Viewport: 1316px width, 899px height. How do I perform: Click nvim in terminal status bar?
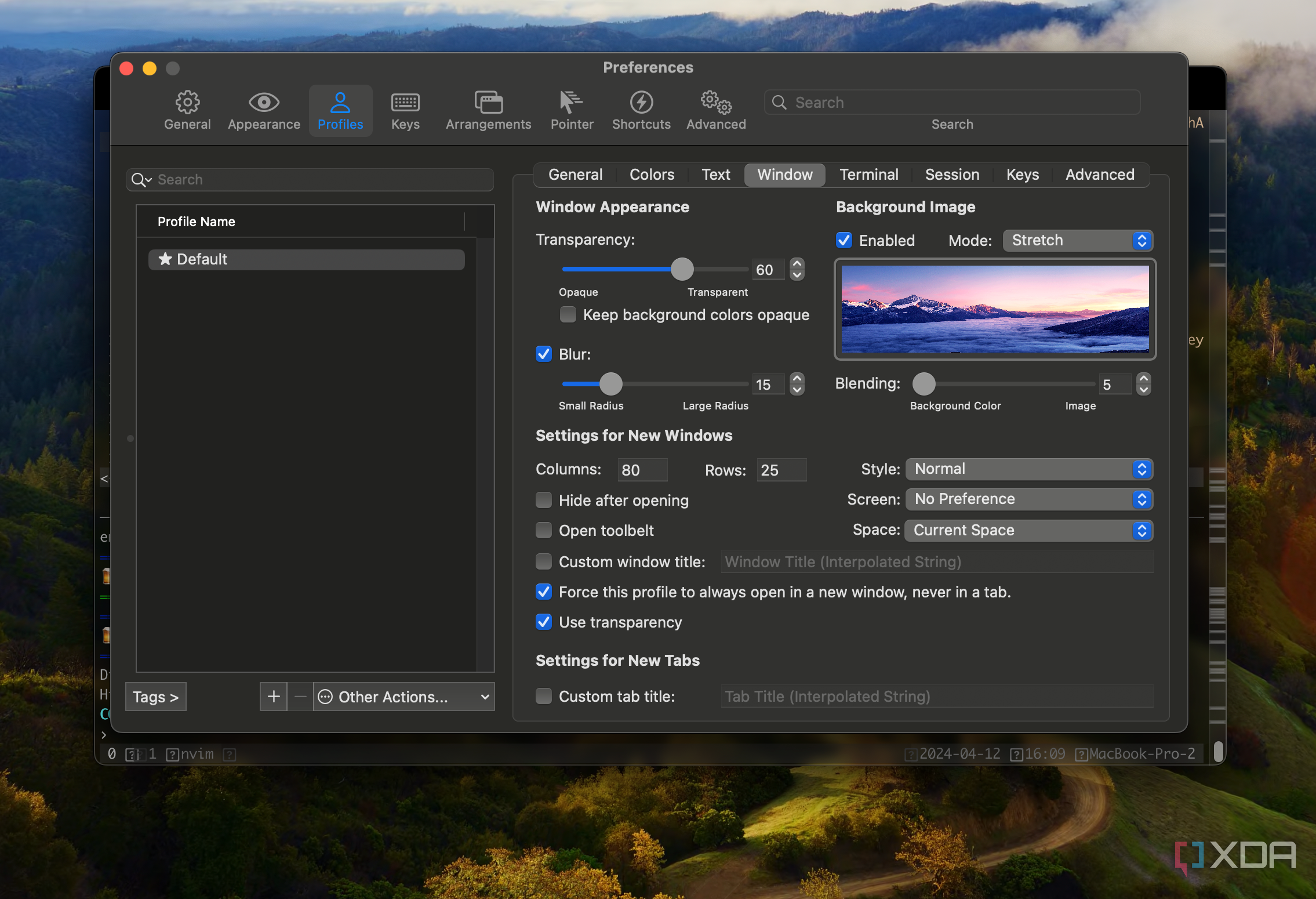tap(197, 754)
